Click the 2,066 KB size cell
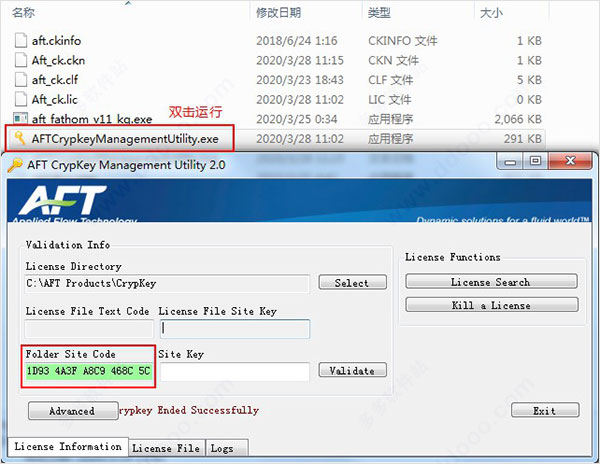600x464 pixels. point(518,119)
